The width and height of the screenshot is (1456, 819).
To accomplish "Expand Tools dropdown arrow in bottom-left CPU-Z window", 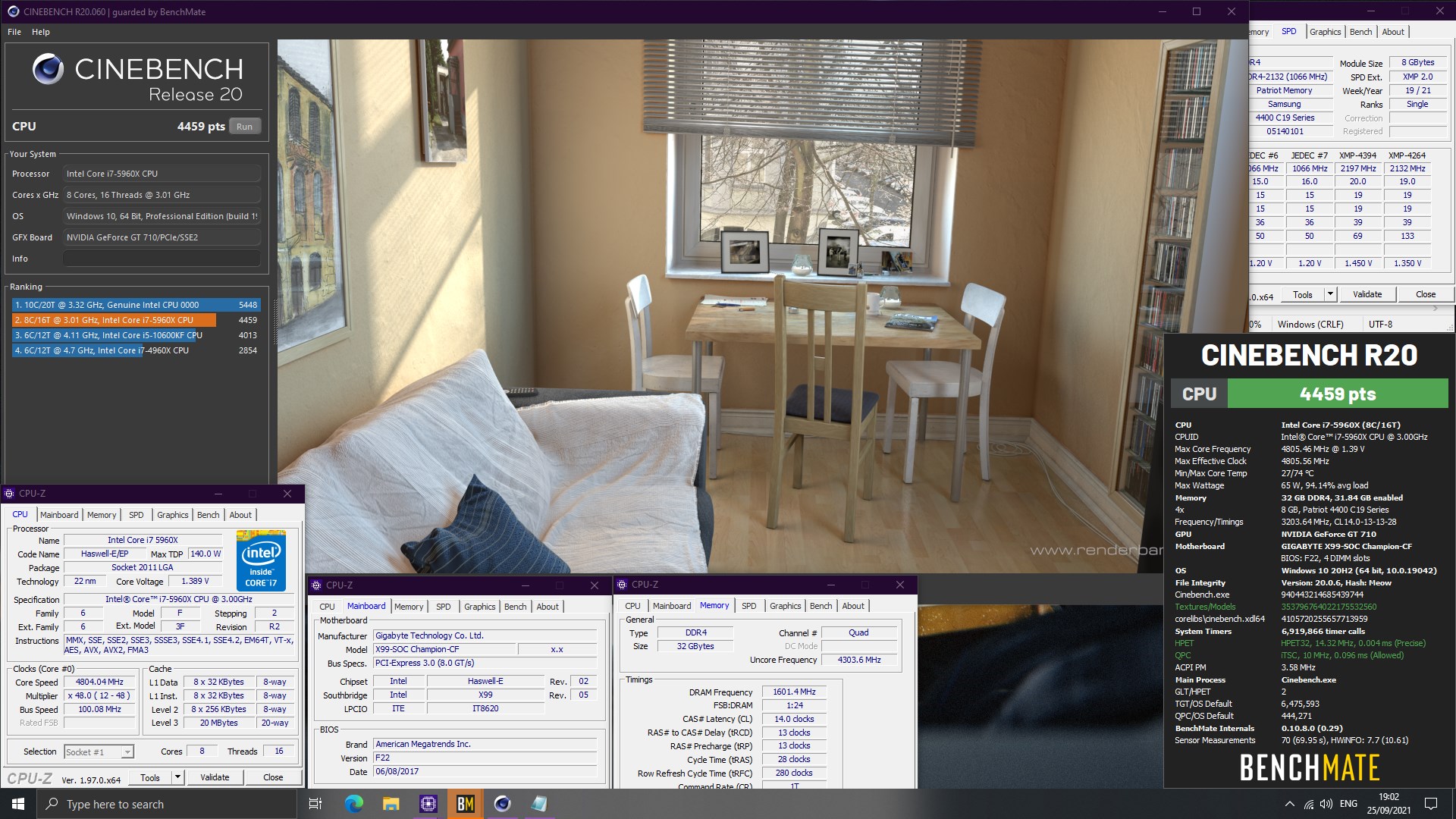I will click(177, 777).
